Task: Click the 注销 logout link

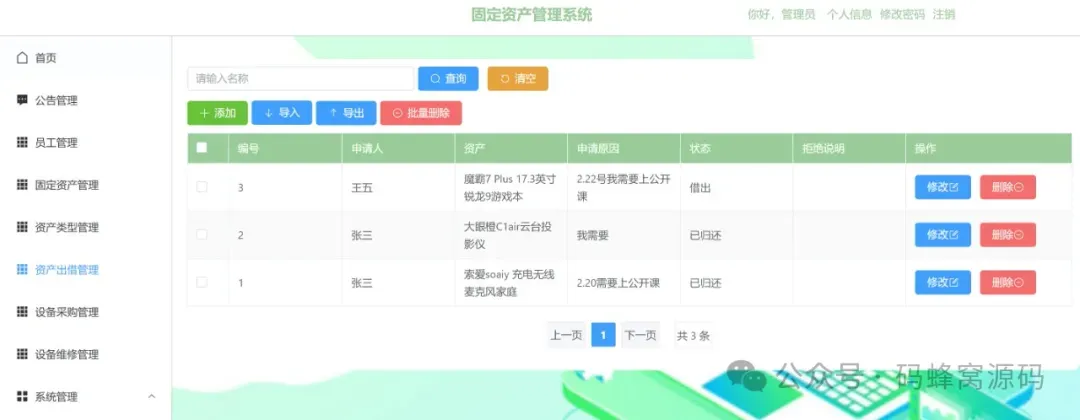Action: [x=944, y=14]
